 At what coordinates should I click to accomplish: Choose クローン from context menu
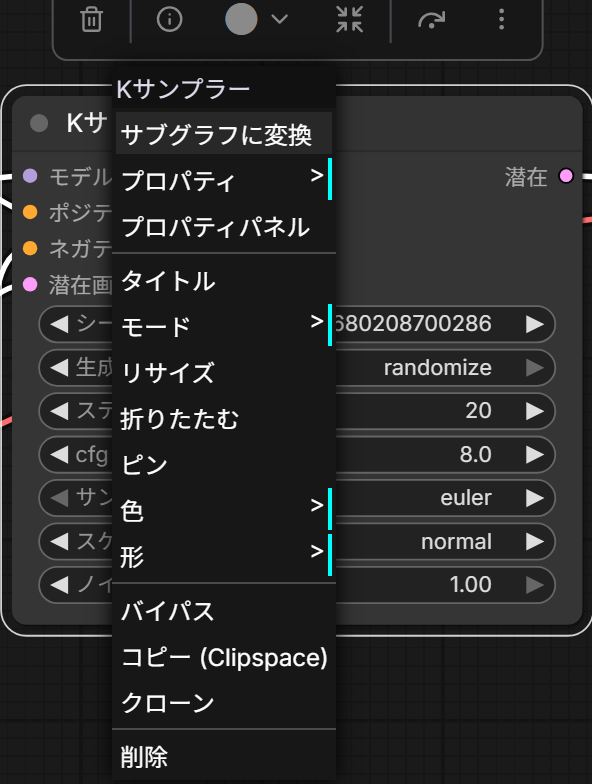click(224, 702)
